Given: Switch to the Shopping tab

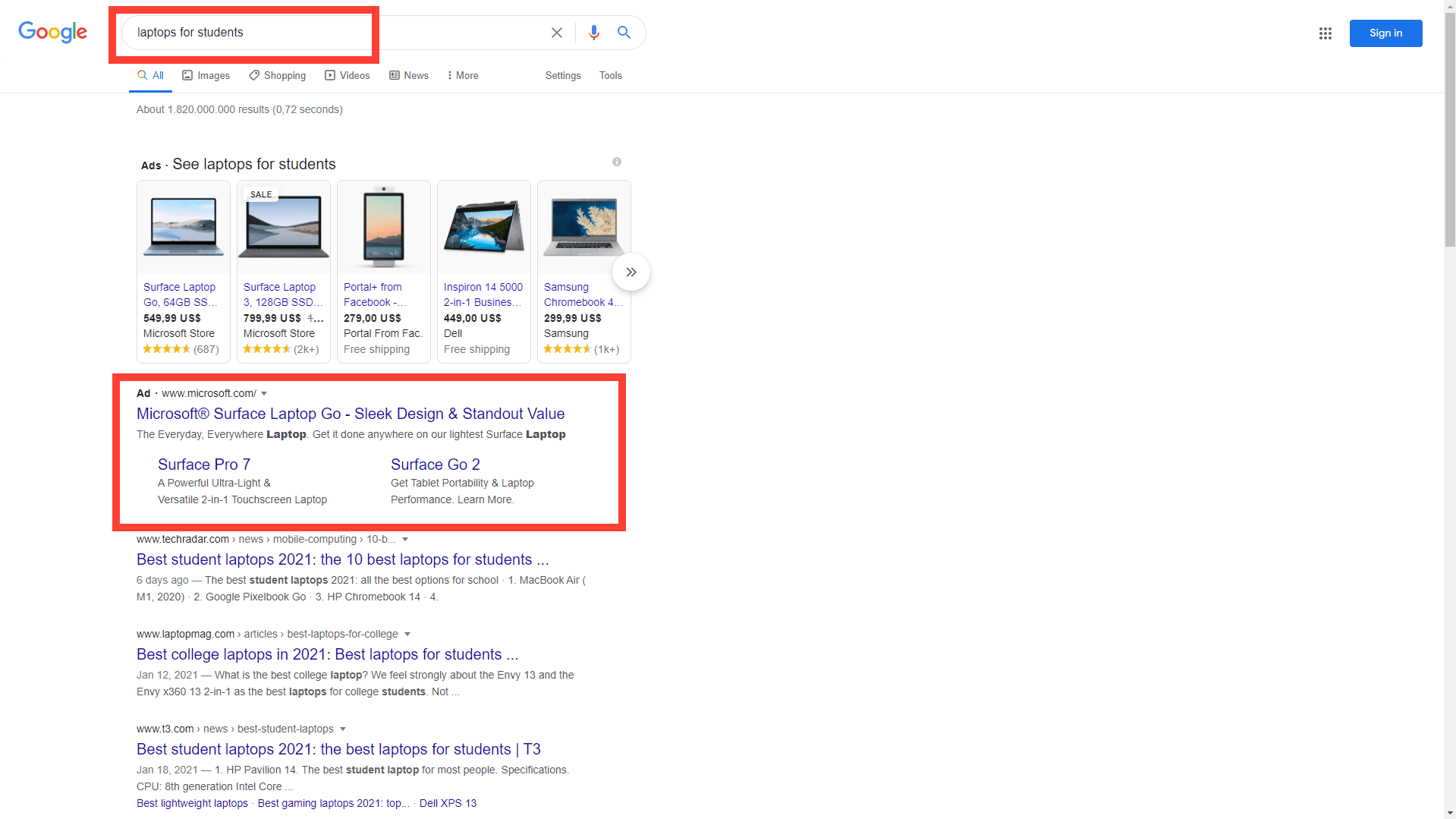Looking at the screenshot, I should [x=277, y=75].
